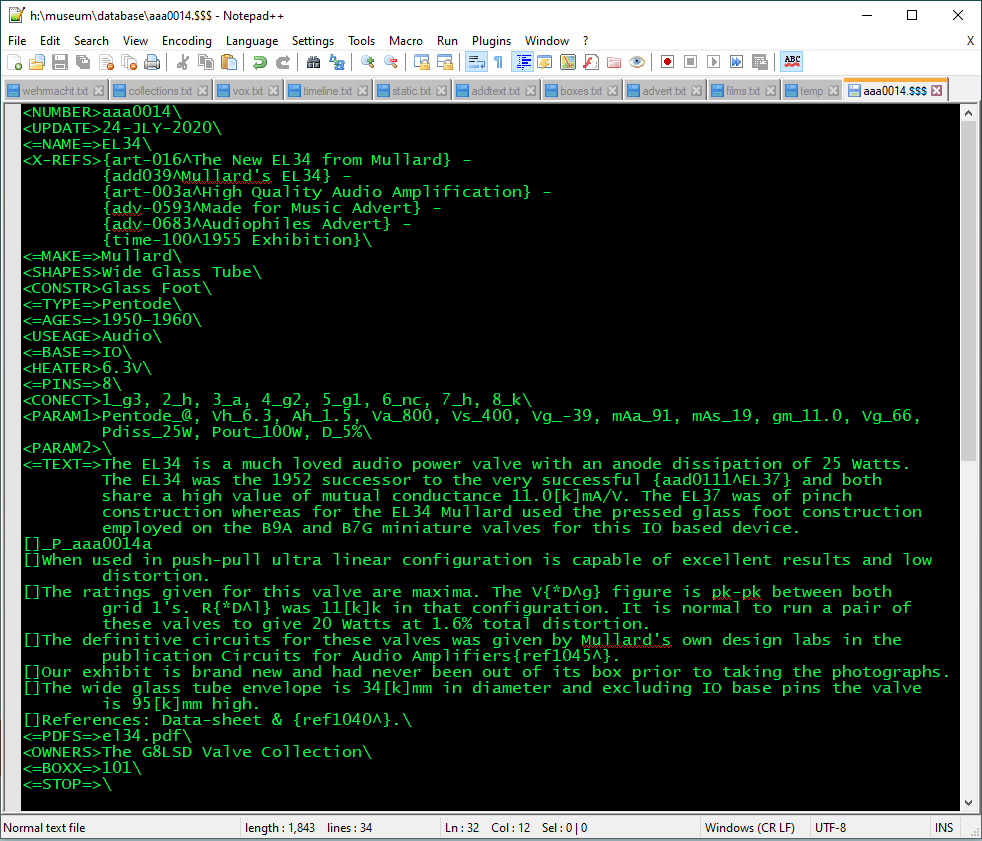Open the Function List icon
This screenshot has width=982, height=841.
point(591,61)
